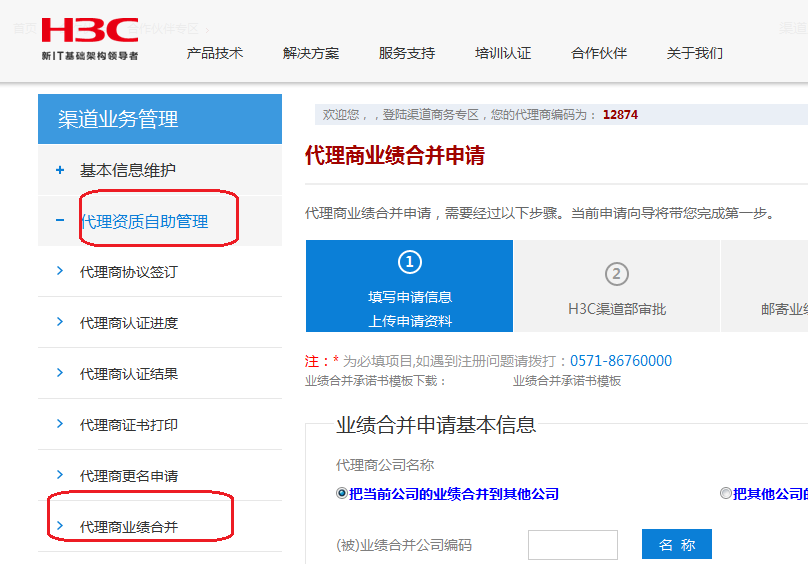The width and height of the screenshot is (808, 564).
Task: Open 代理商认证结果 link
Action: (128, 374)
